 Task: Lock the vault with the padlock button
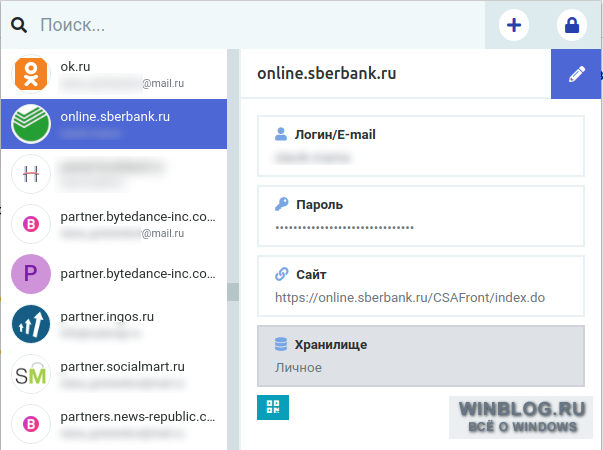click(x=572, y=25)
